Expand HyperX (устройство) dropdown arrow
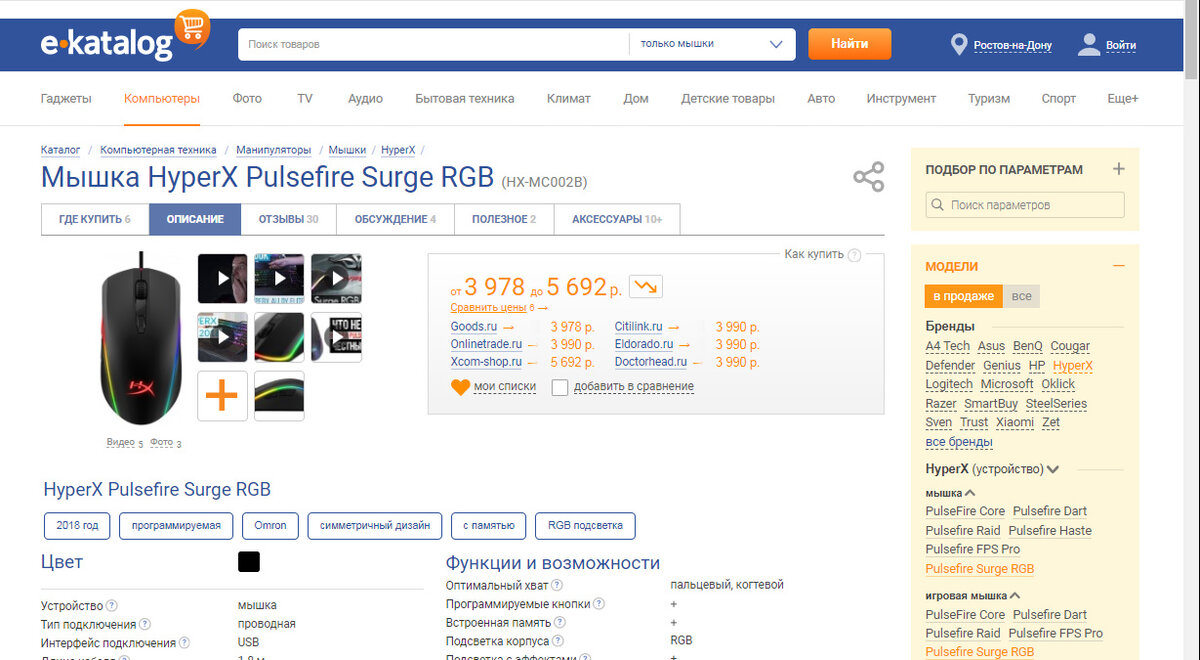Viewport: 1200px width, 660px height. [1053, 469]
